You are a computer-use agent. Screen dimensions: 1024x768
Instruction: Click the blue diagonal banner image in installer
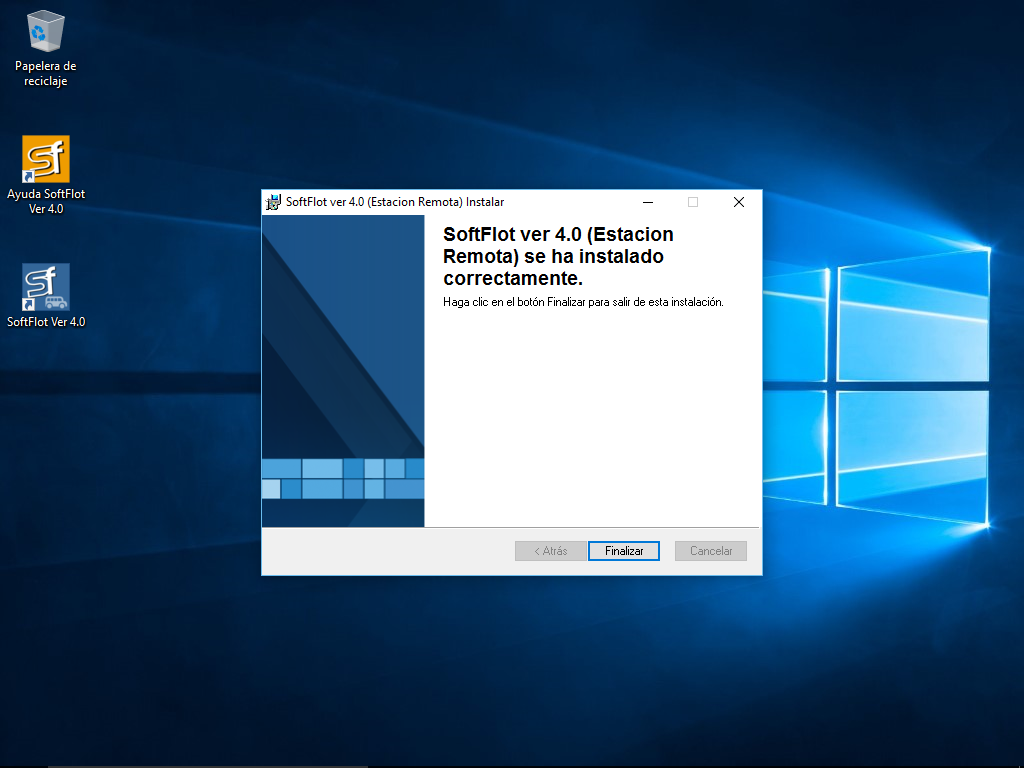click(343, 330)
